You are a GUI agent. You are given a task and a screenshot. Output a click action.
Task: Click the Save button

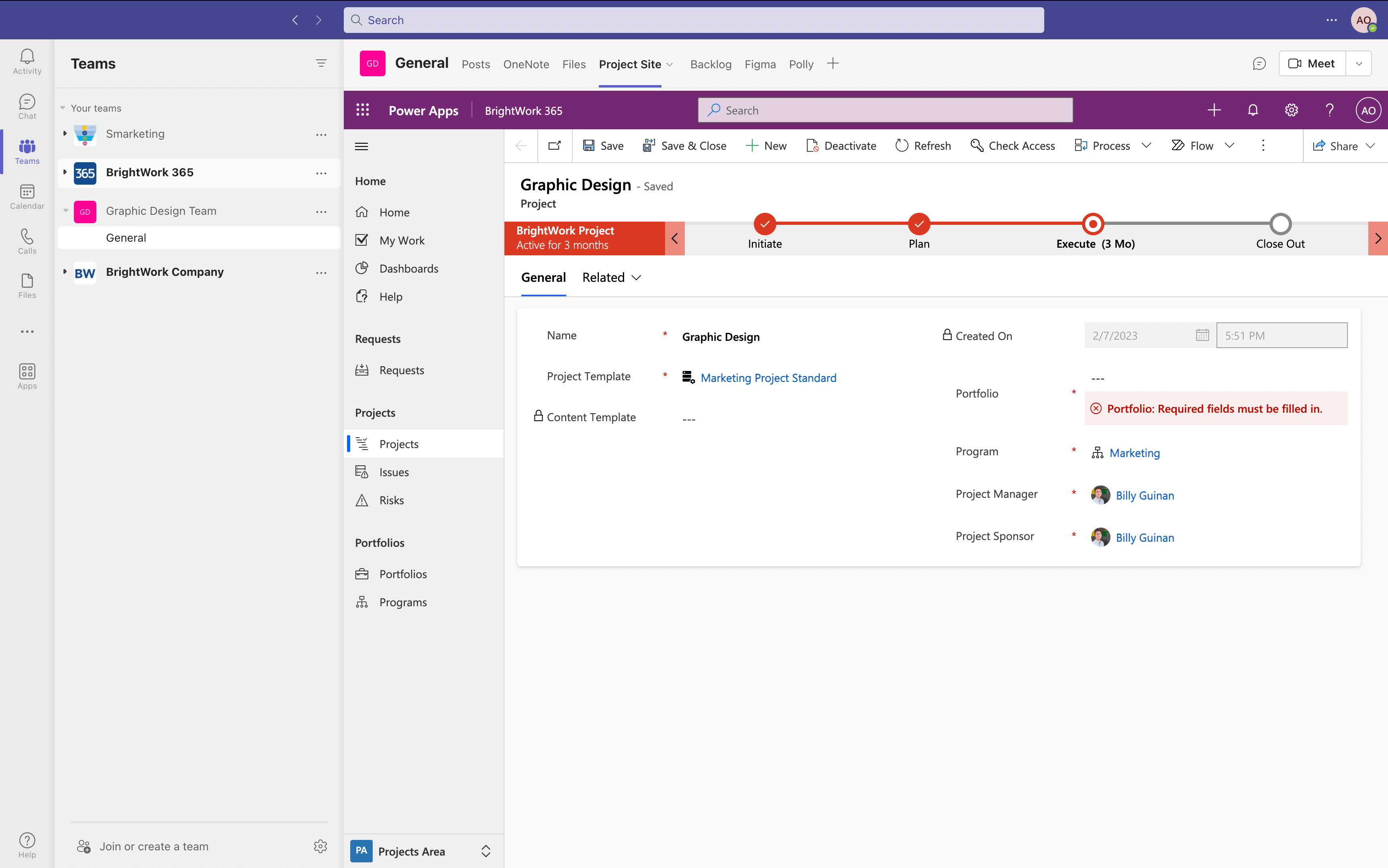[603, 146]
